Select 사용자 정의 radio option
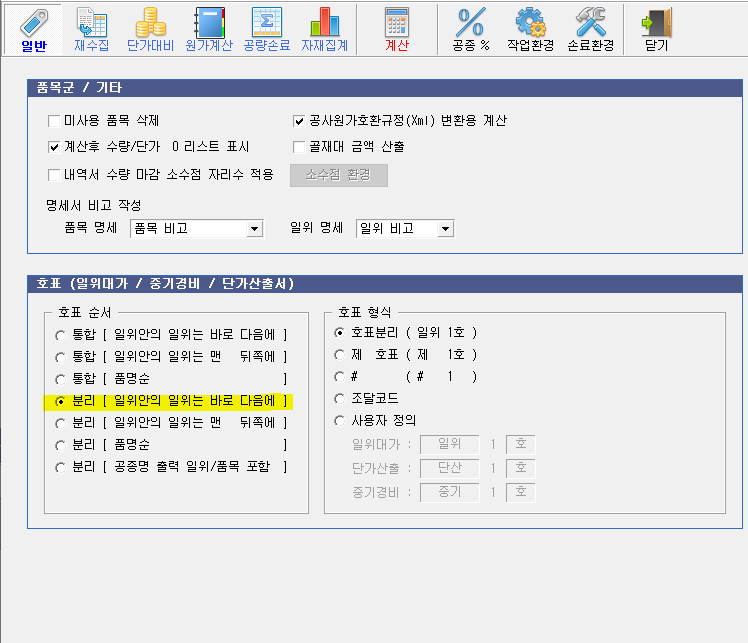The width and height of the screenshot is (748, 643). 340,420
